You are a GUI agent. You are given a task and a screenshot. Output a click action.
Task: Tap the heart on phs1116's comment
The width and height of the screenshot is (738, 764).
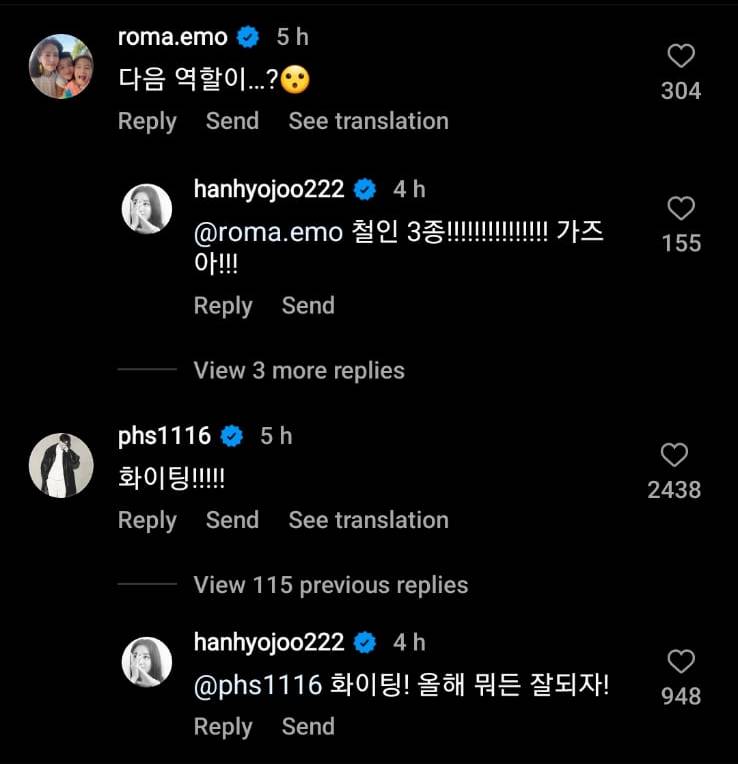[674, 455]
